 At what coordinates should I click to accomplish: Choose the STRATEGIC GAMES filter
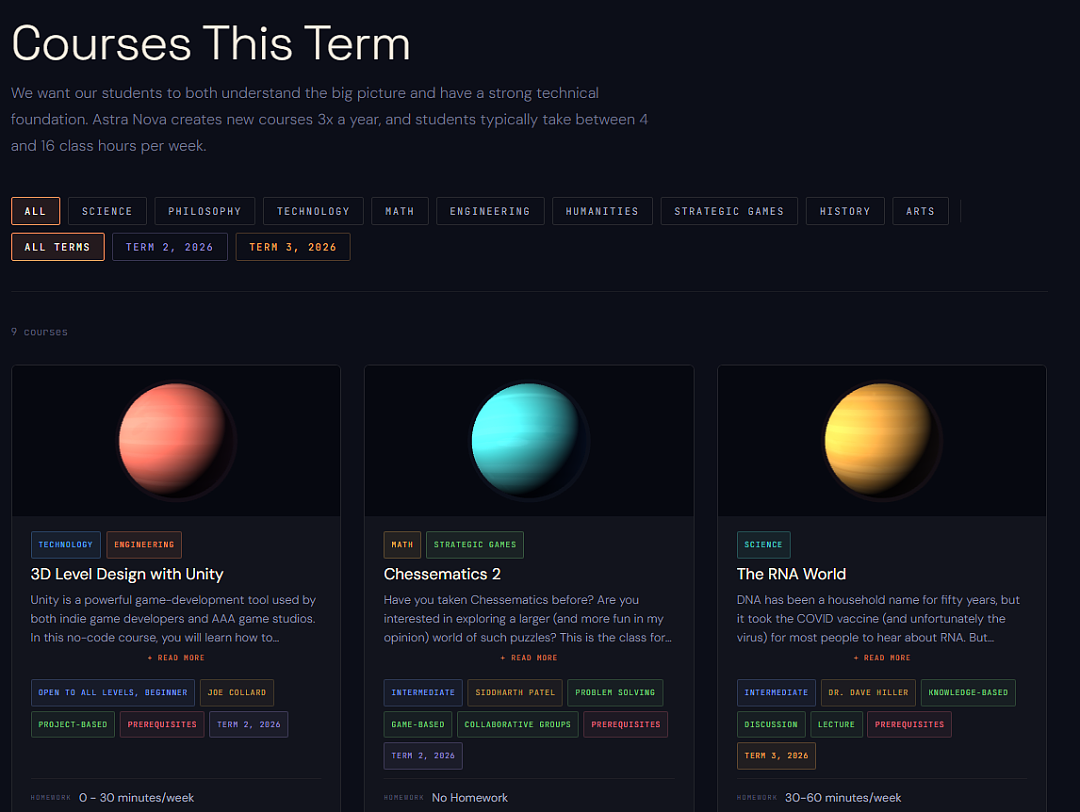pos(729,211)
